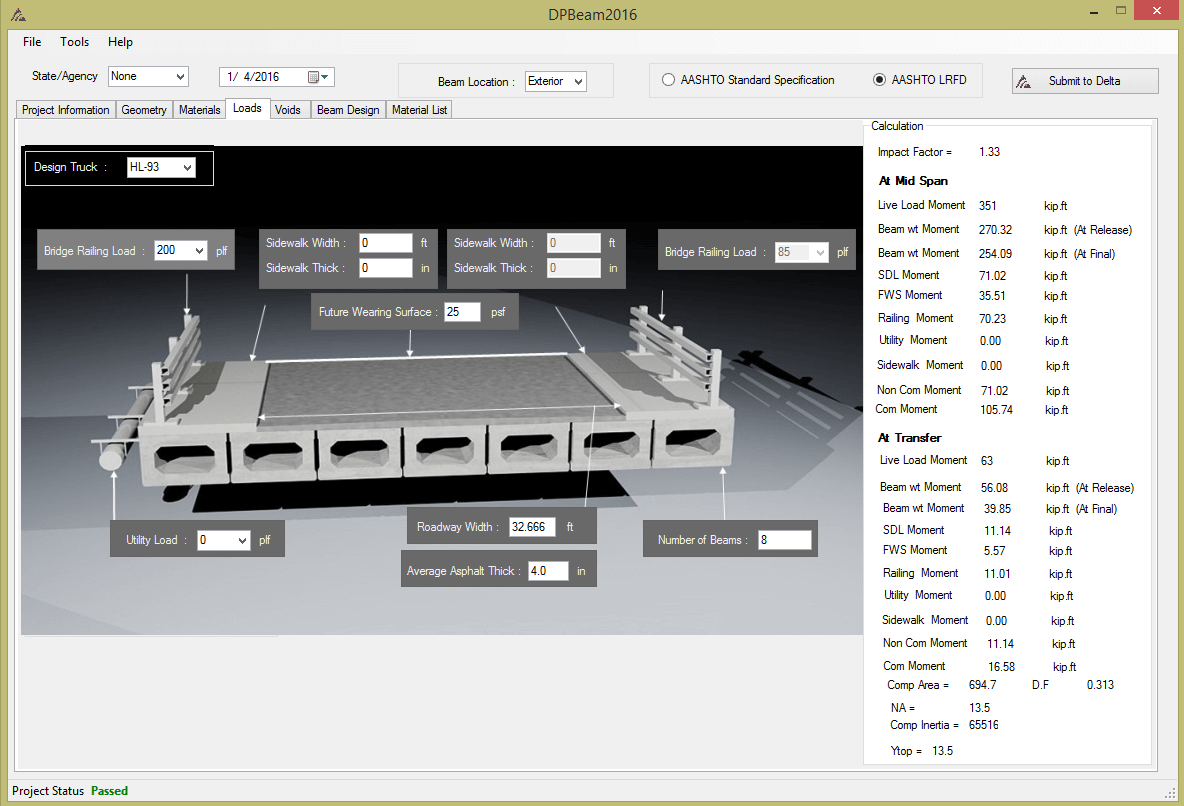Open the left Bridge Railing Load dropdown
Viewport: 1184px width, 806px height.
[x=198, y=251]
